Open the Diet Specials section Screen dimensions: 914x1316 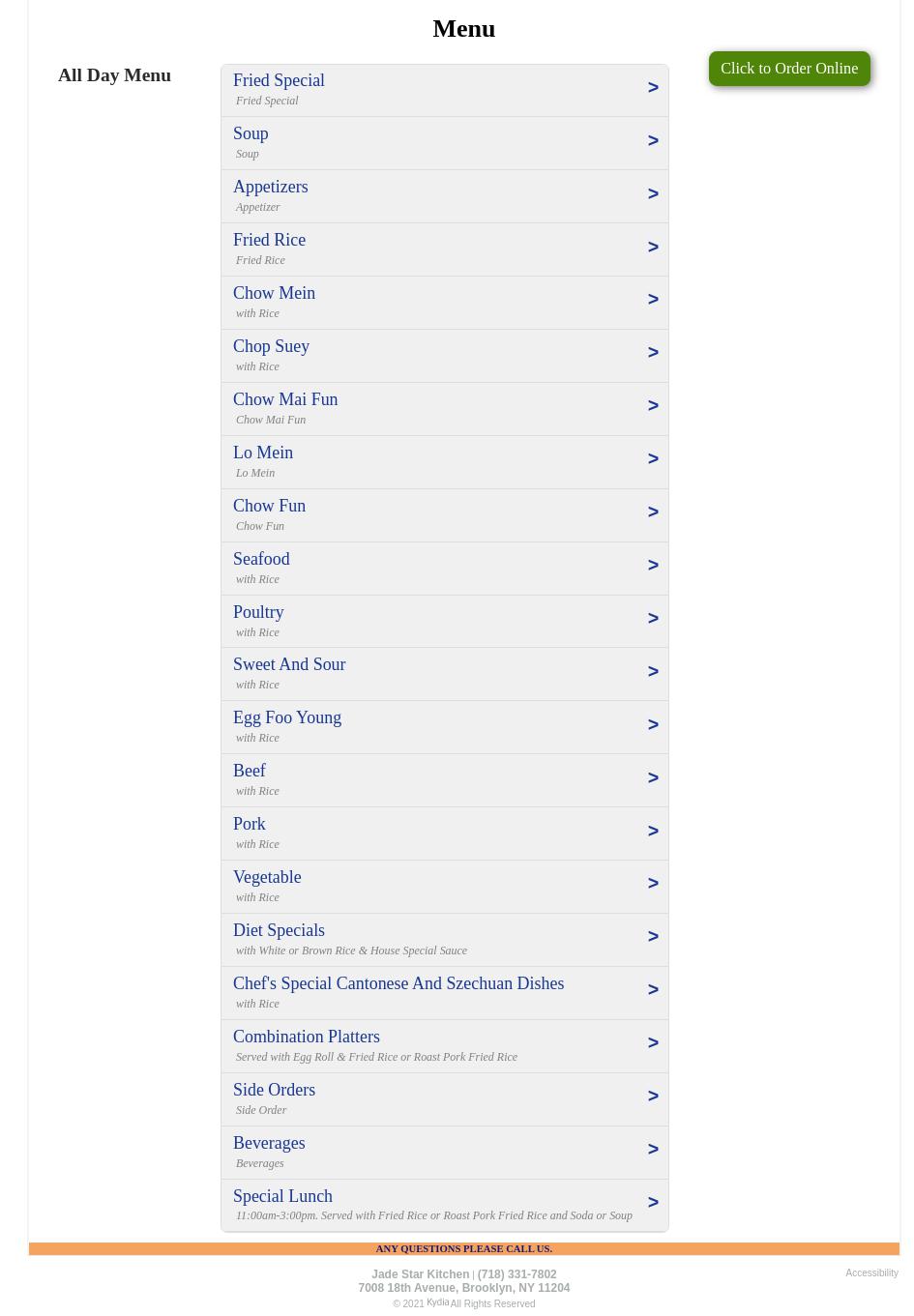point(279,930)
